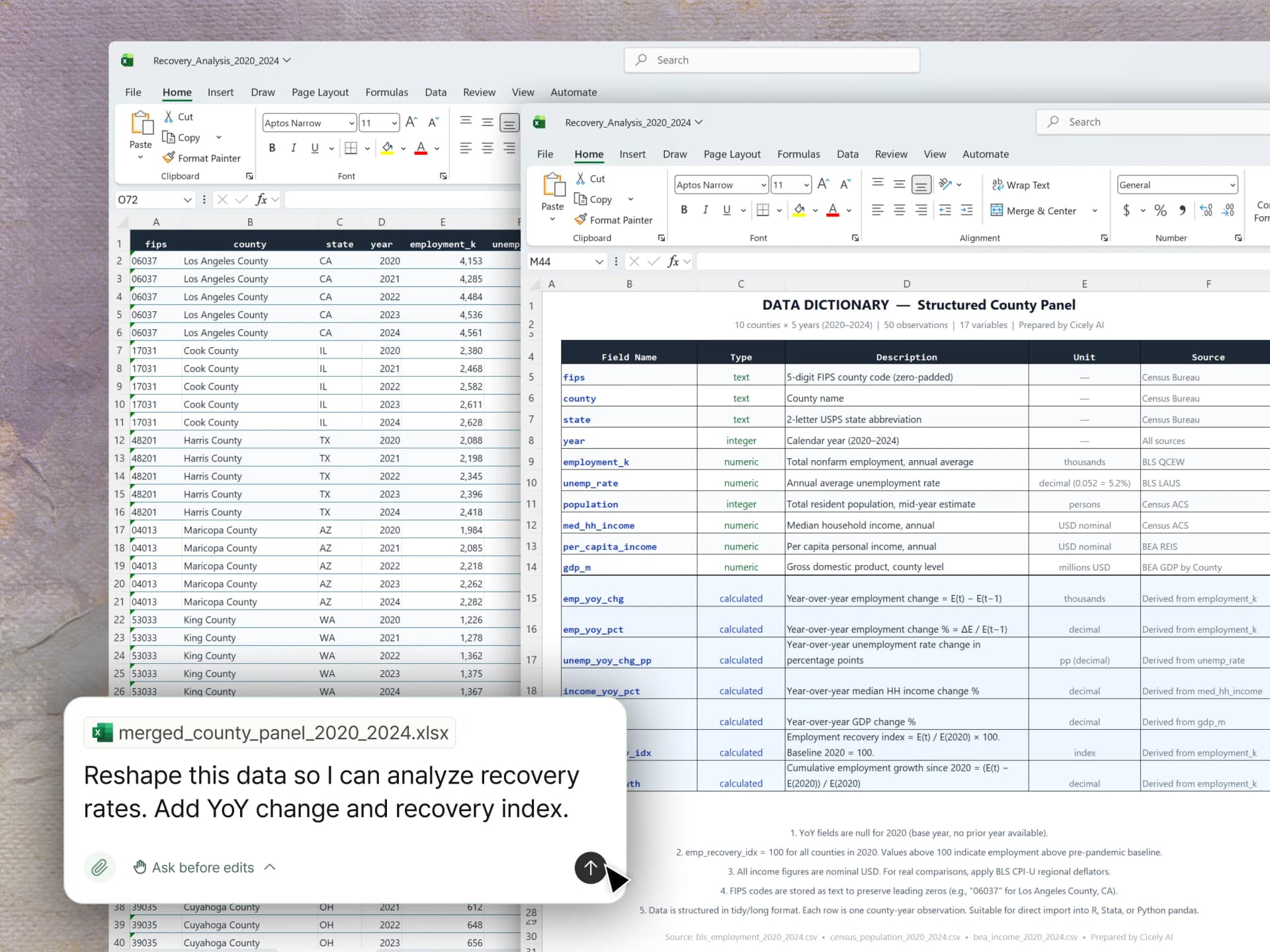
Task: Click the Copy icon in the Clipboard group
Action: (x=581, y=199)
